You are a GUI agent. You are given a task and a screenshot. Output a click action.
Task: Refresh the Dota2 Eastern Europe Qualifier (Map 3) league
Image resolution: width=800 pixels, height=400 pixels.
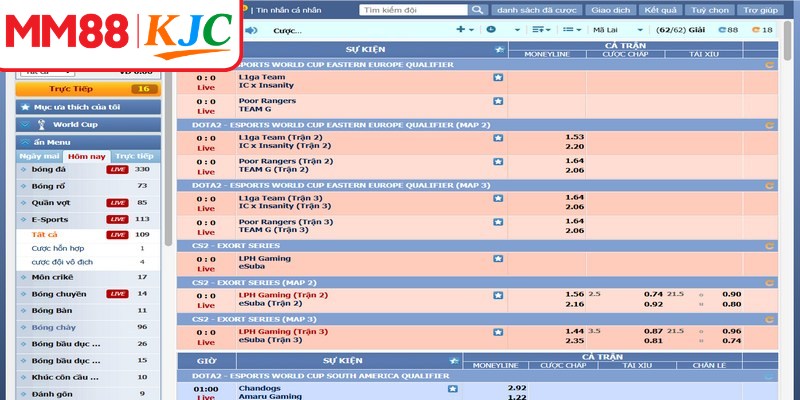click(769, 186)
